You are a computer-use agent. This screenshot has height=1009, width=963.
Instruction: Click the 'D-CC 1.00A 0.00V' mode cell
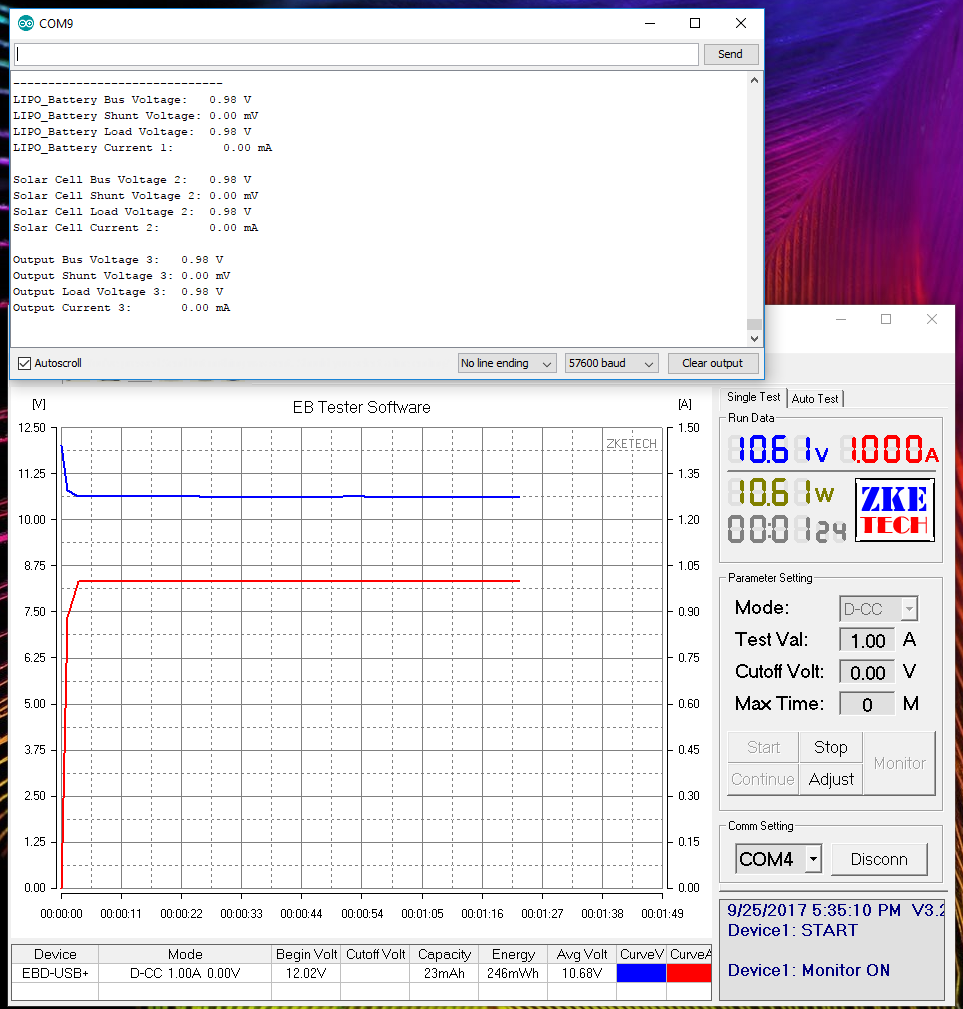pyautogui.click(x=185, y=973)
